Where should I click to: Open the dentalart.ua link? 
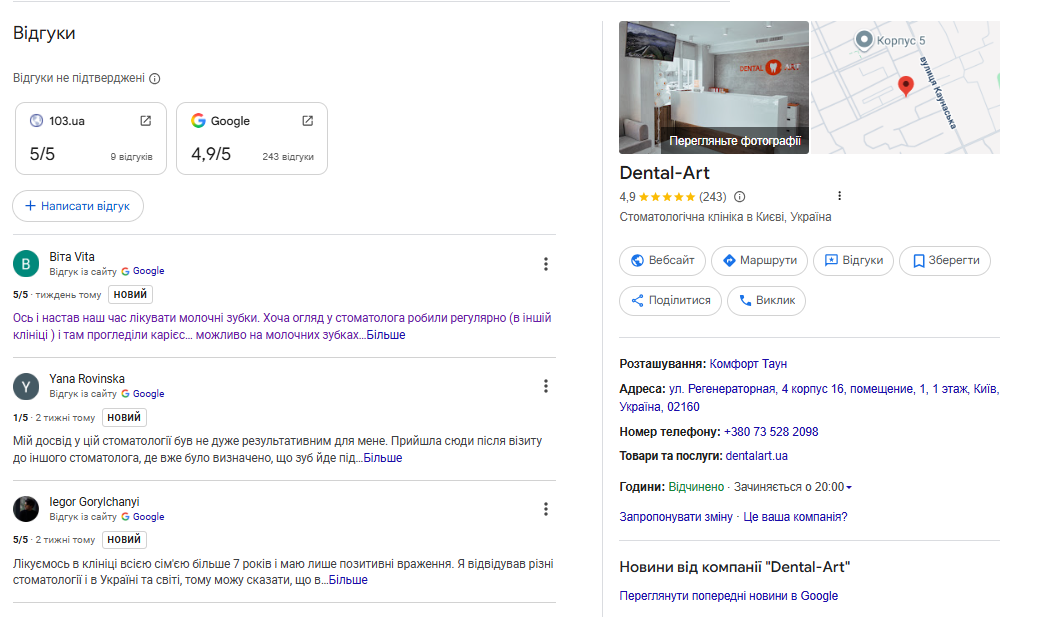pos(757,456)
